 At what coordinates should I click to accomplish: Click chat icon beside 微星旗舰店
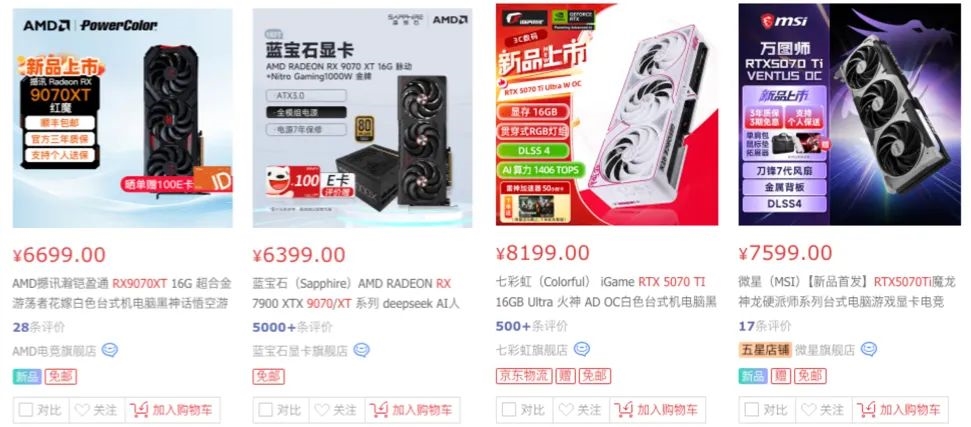click(869, 350)
